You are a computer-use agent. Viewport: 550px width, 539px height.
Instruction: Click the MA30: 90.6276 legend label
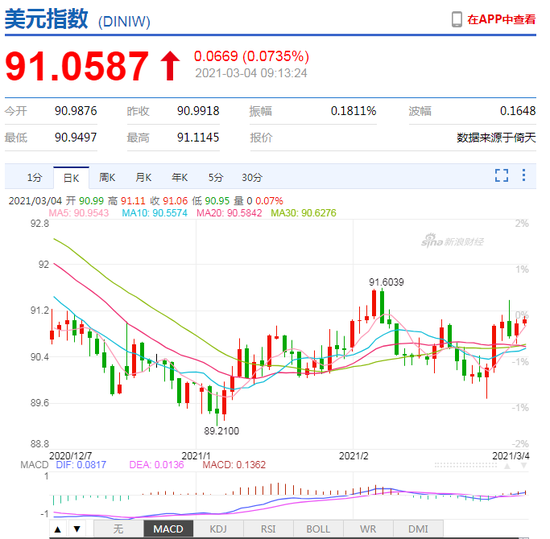[x=304, y=213]
